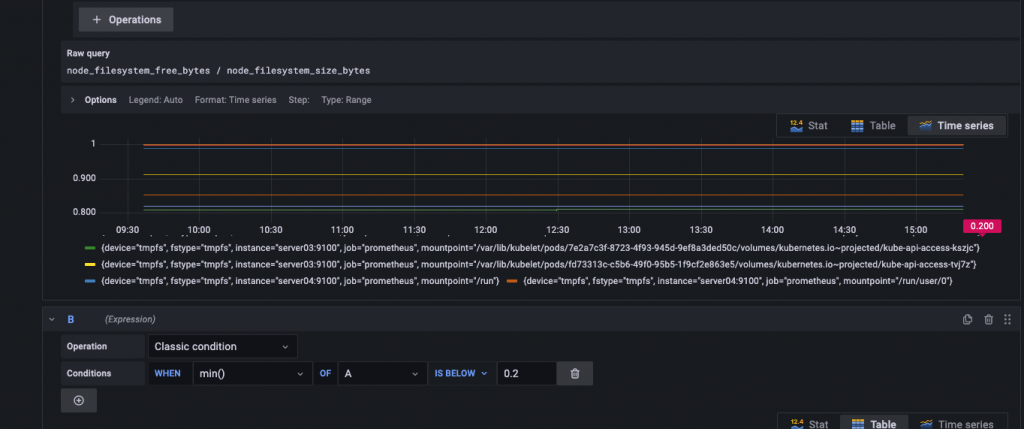Click the yellow legend swatch for kube-api-access-tvj7z
Image resolution: width=1024 pixels, height=429 pixels.
click(x=91, y=264)
